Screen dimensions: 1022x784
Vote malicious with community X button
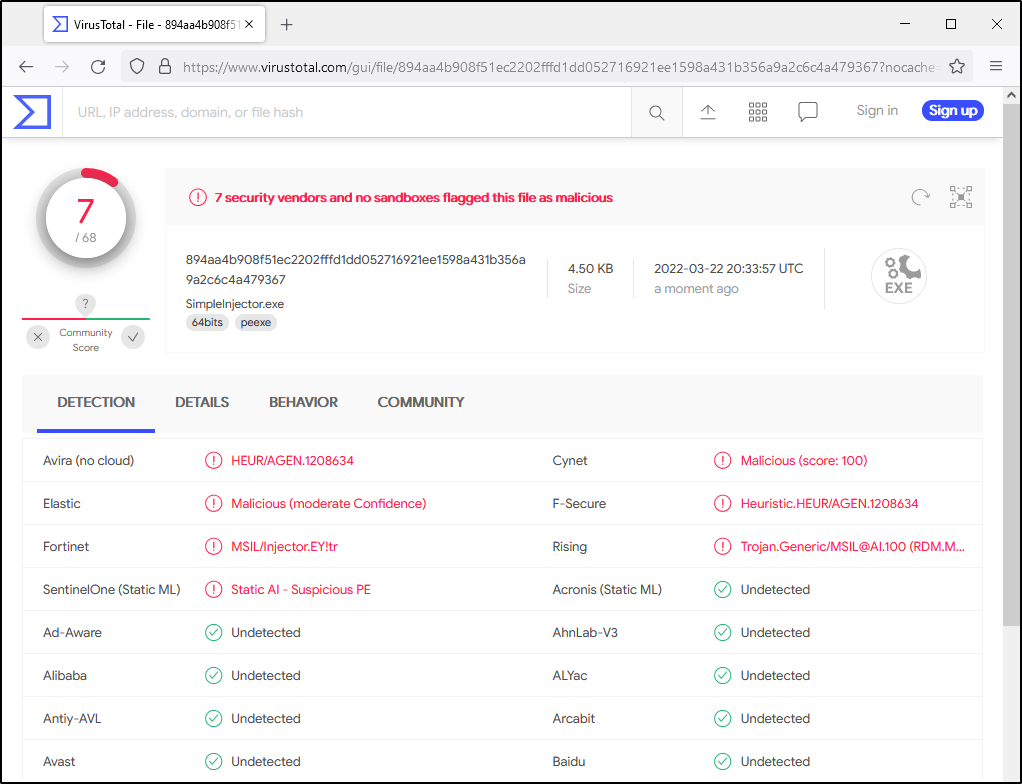[x=38, y=338]
